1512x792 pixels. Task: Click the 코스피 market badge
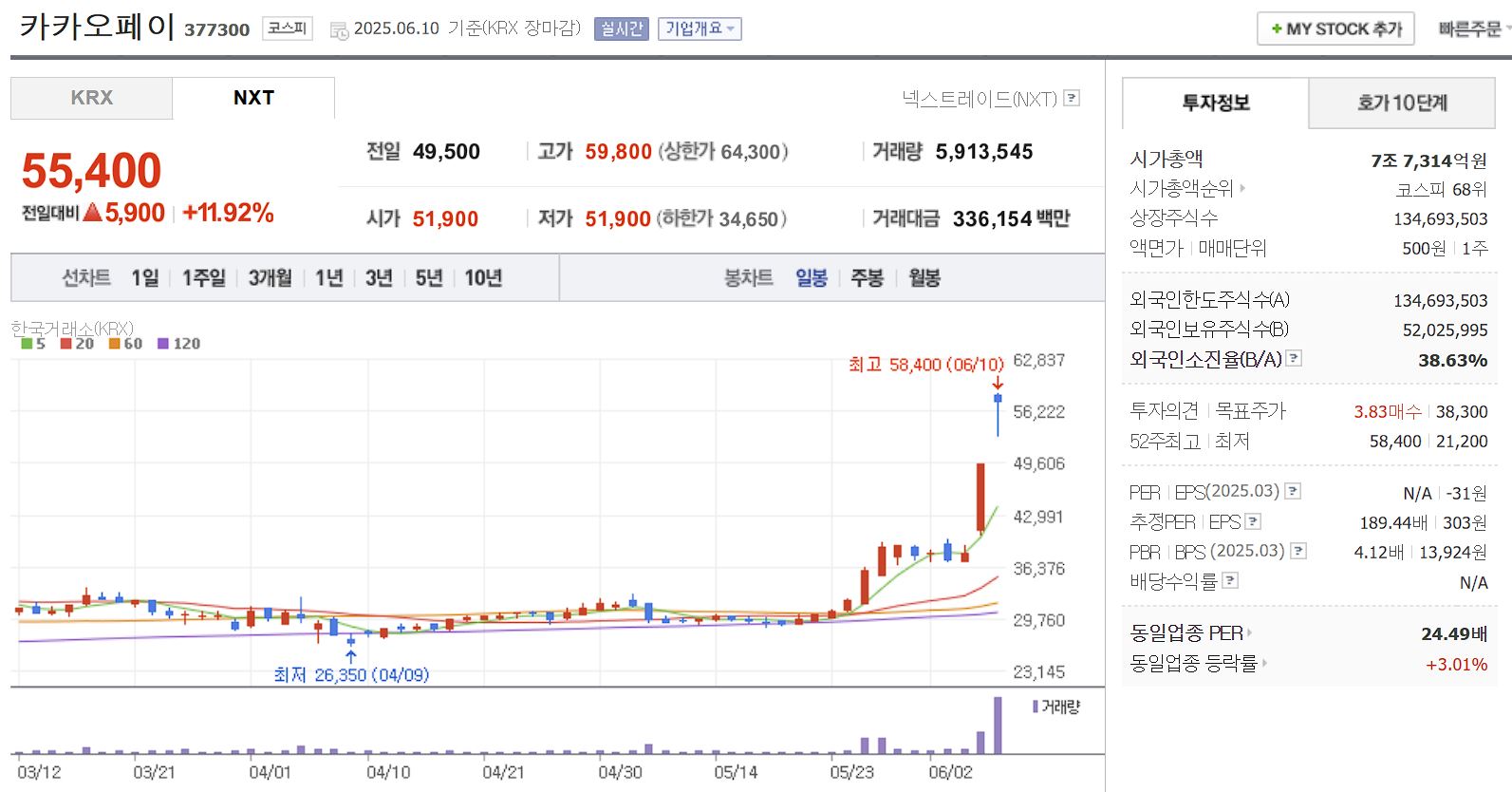287,28
